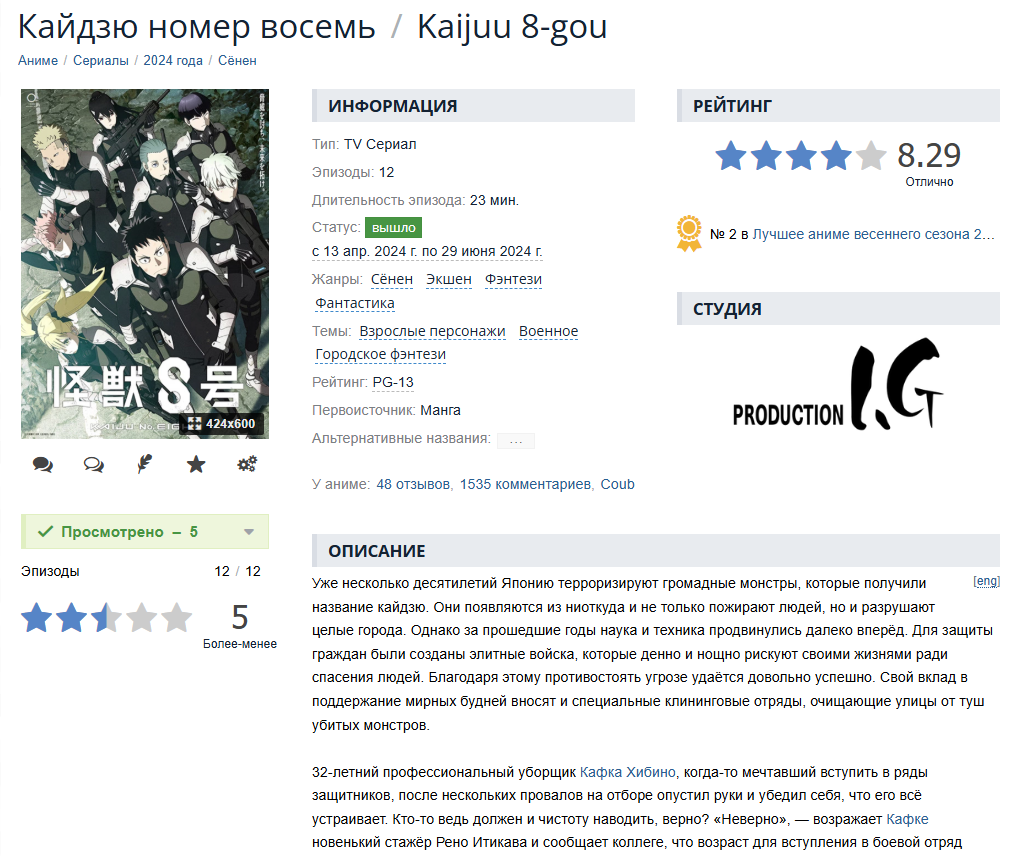Click the Kaijuu 8-gou poster image
Screen dimensions: 1013x858
tap(145, 264)
